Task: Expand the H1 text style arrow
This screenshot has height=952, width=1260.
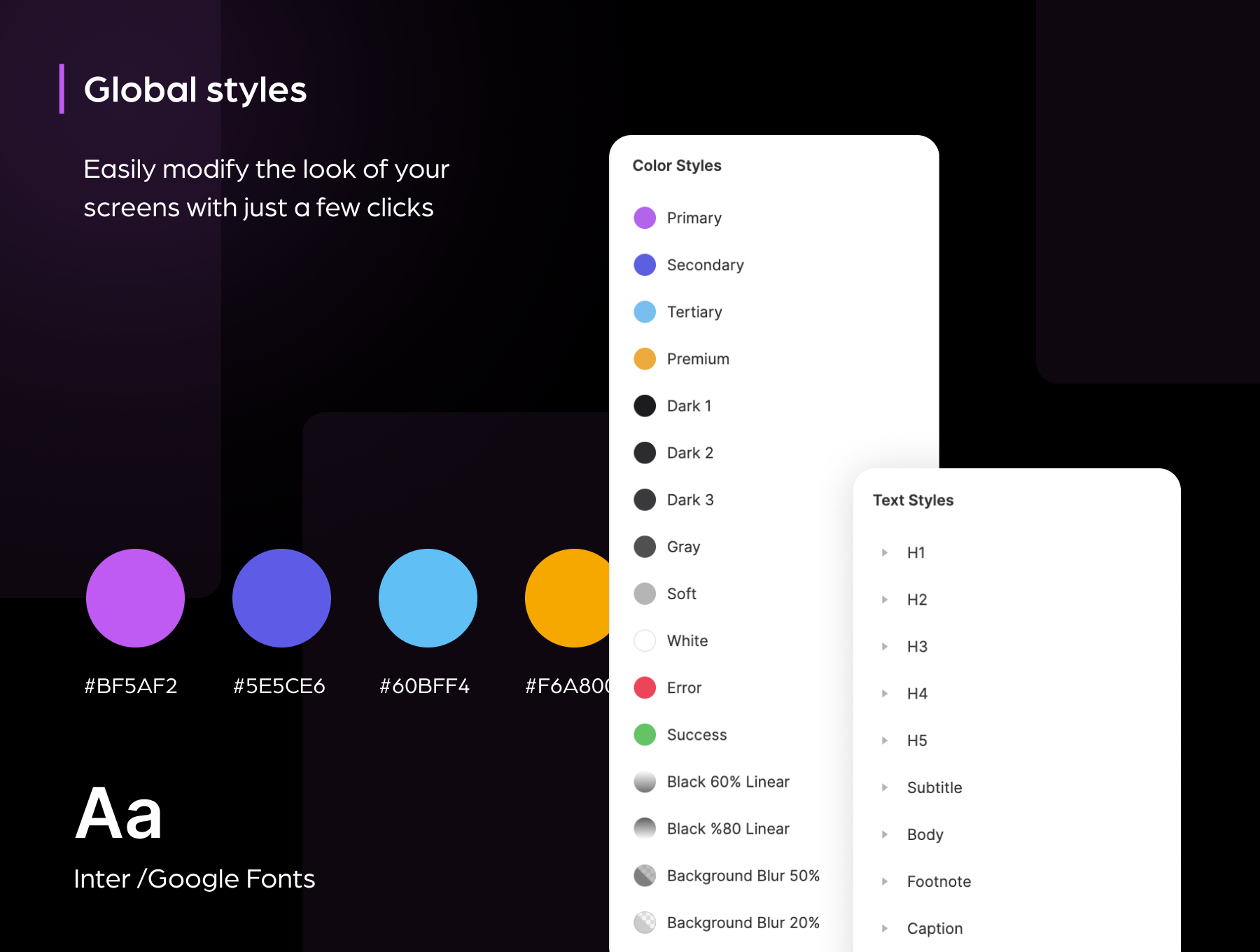Action: tap(885, 552)
